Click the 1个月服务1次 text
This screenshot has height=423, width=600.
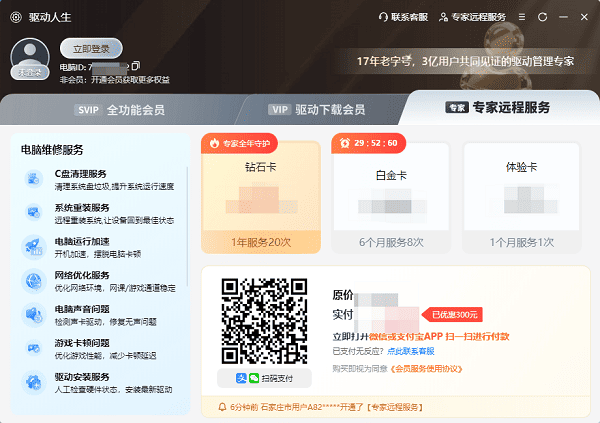[x=522, y=242]
